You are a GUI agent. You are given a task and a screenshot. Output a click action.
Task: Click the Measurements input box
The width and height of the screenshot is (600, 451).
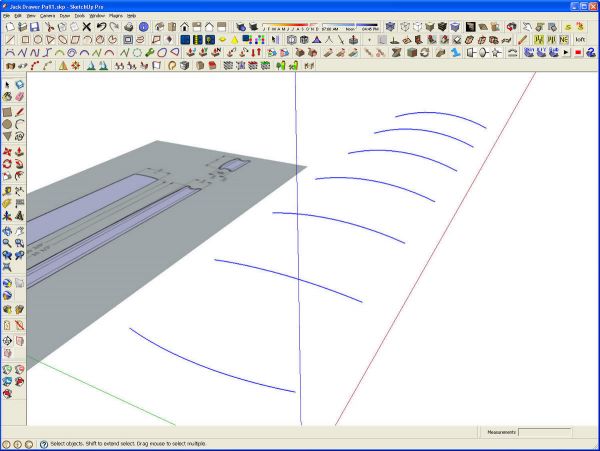coord(544,432)
